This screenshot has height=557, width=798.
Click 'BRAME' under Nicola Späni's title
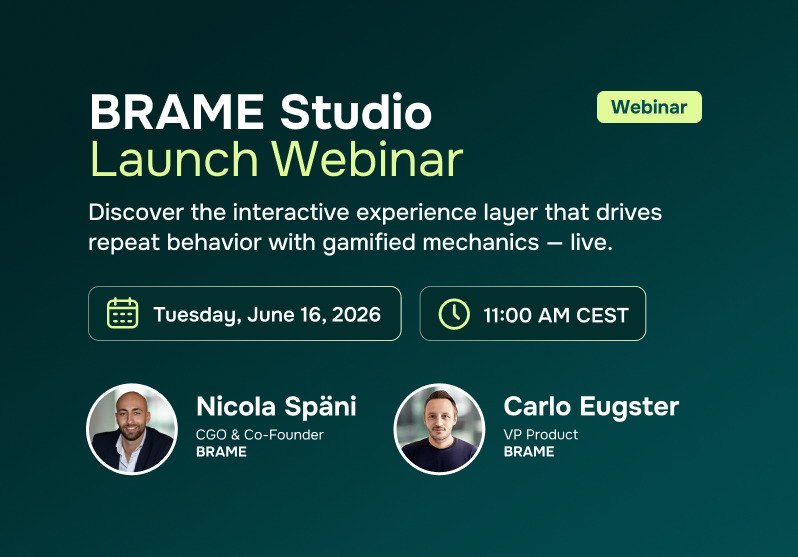[x=221, y=452]
